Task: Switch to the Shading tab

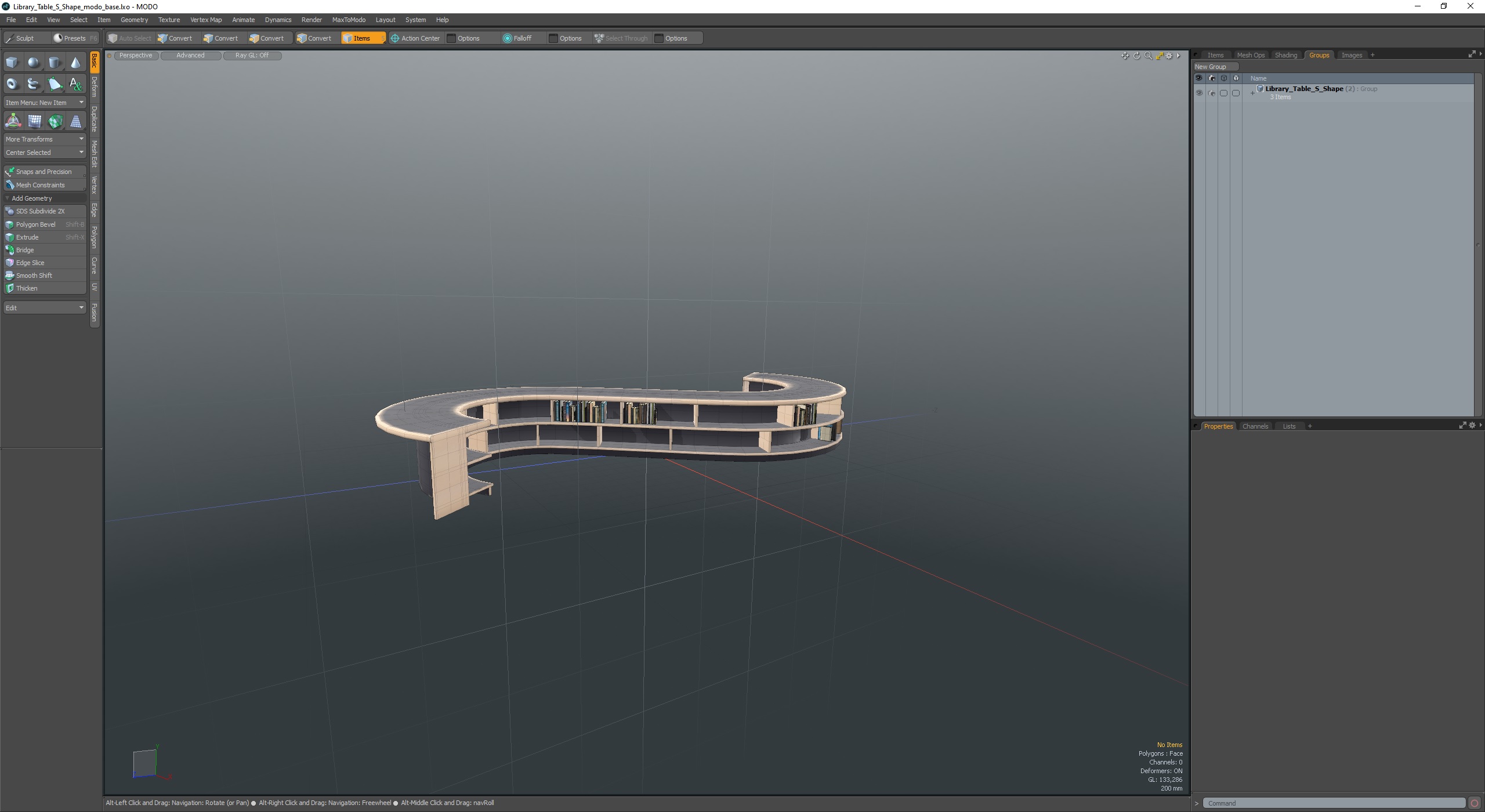Action: click(1285, 55)
